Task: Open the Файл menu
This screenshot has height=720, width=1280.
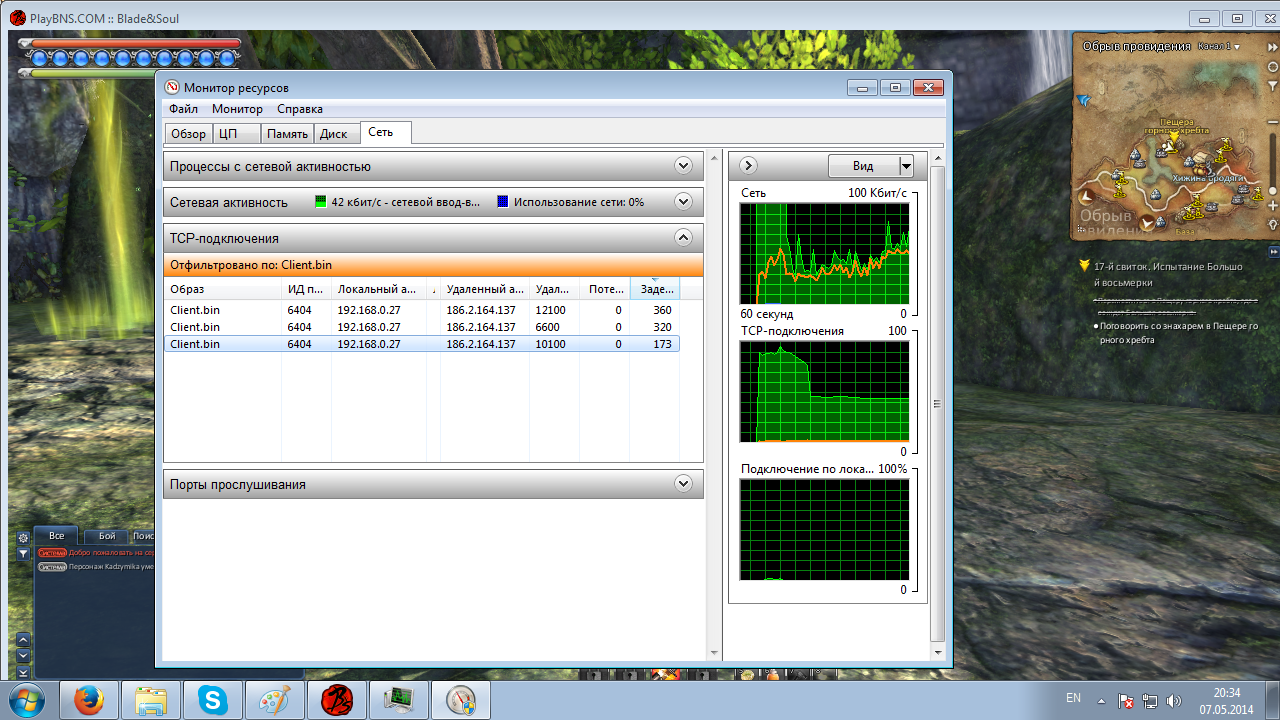Action: (183, 109)
